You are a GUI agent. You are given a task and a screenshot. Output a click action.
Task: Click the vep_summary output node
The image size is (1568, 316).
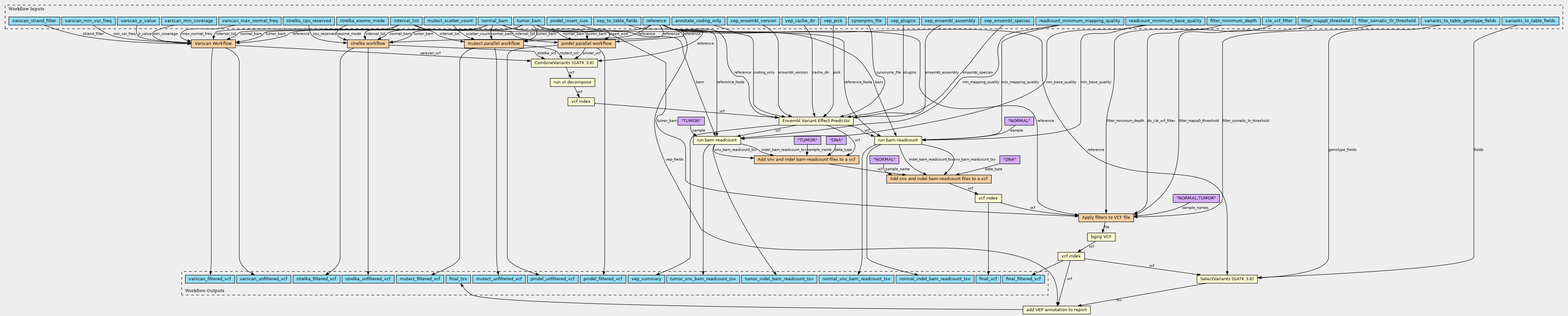646,280
